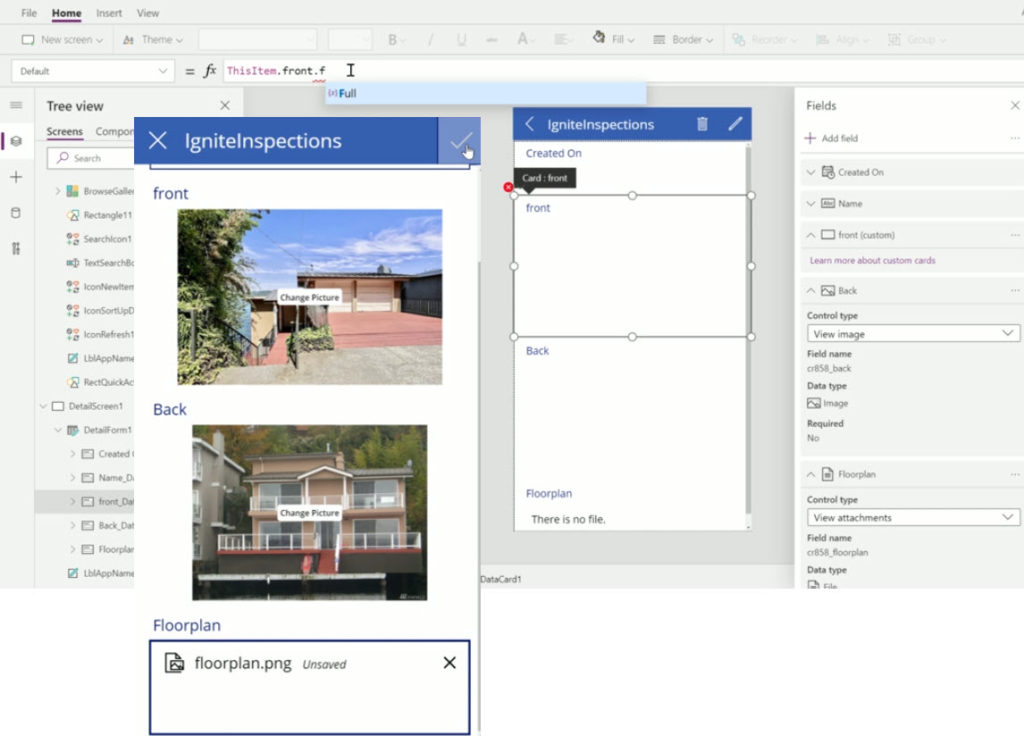The height and width of the screenshot is (736, 1024).
Task: Open the Theme dropdown
Action: point(153,40)
